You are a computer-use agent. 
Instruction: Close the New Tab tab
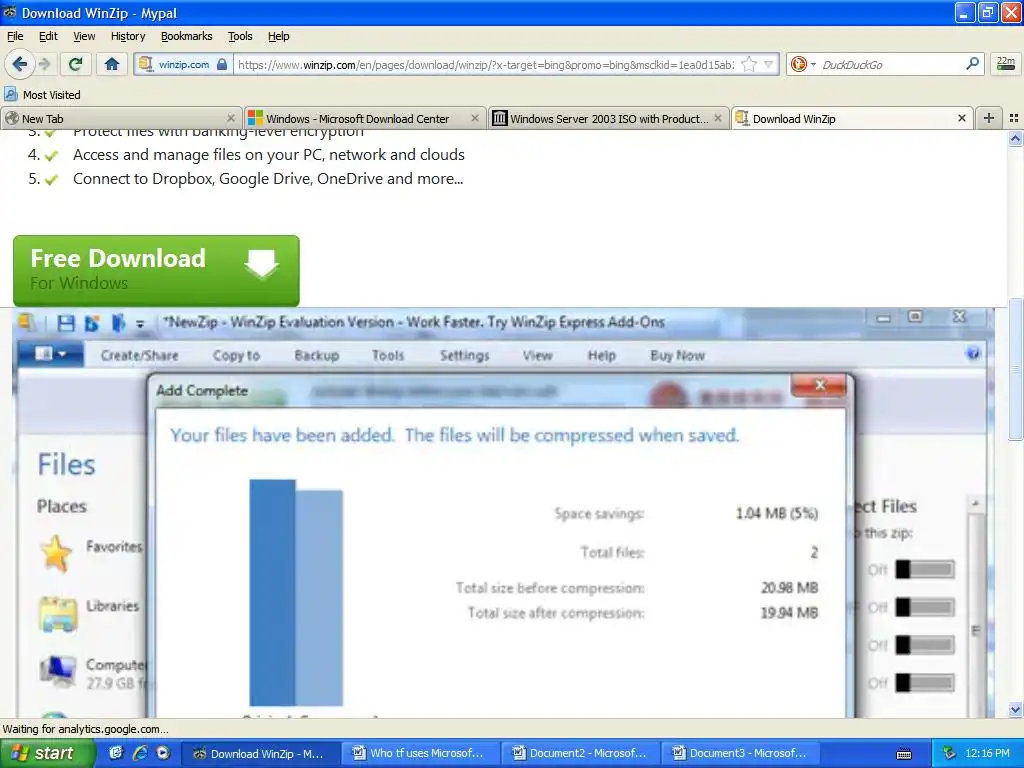point(231,118)
